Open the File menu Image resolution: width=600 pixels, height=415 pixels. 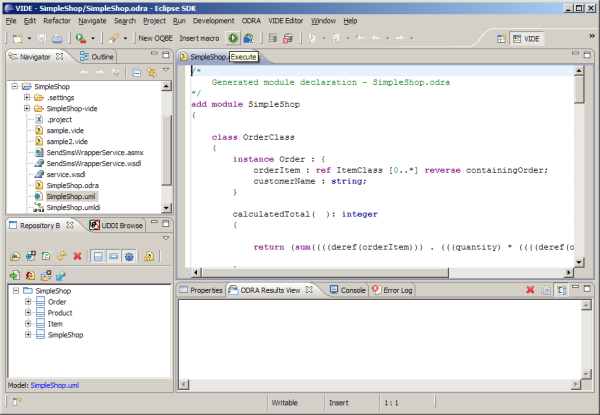pyautogui.click(x=11, y=21)
